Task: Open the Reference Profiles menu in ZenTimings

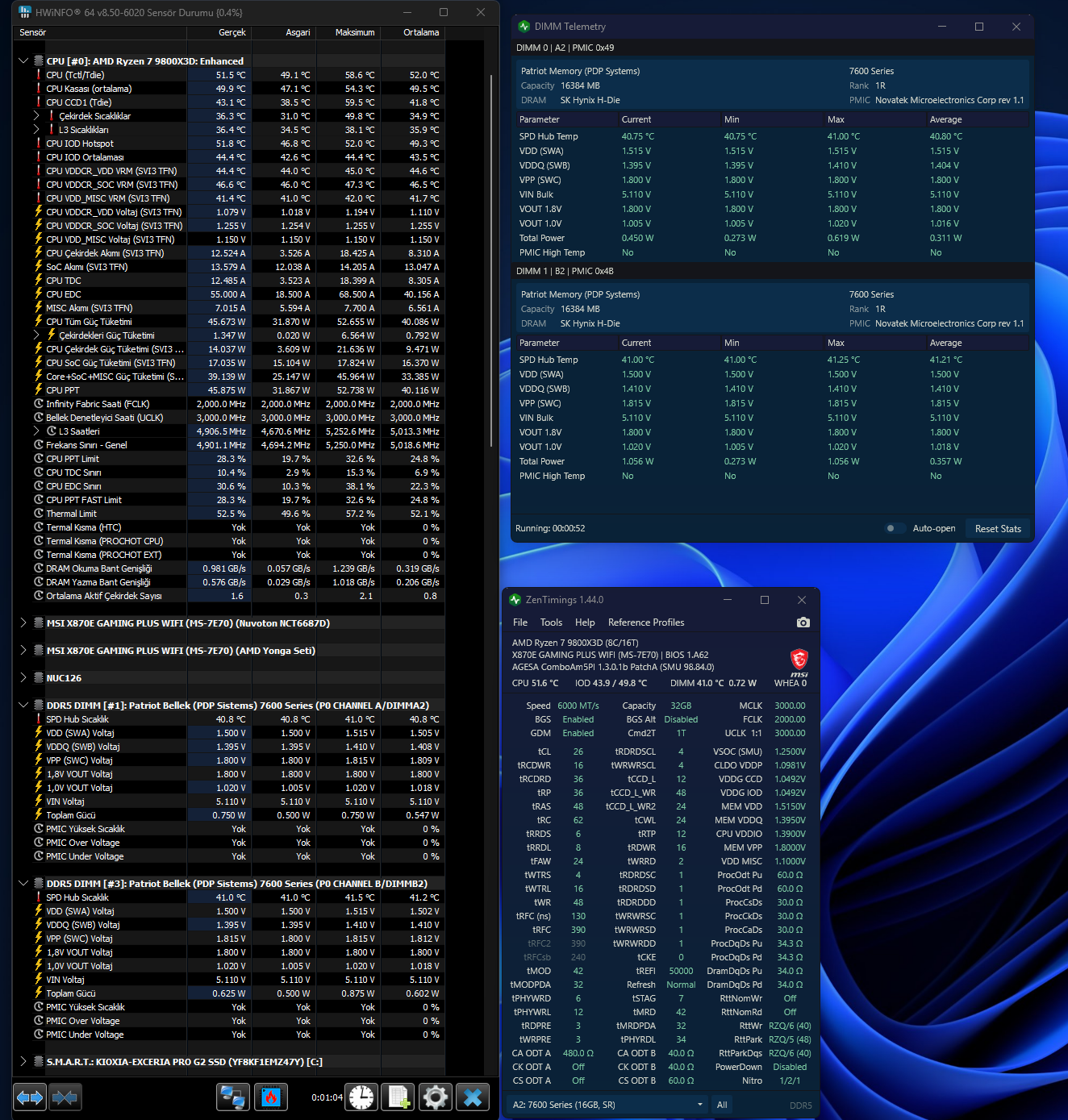Action: (x=646, y=622)
